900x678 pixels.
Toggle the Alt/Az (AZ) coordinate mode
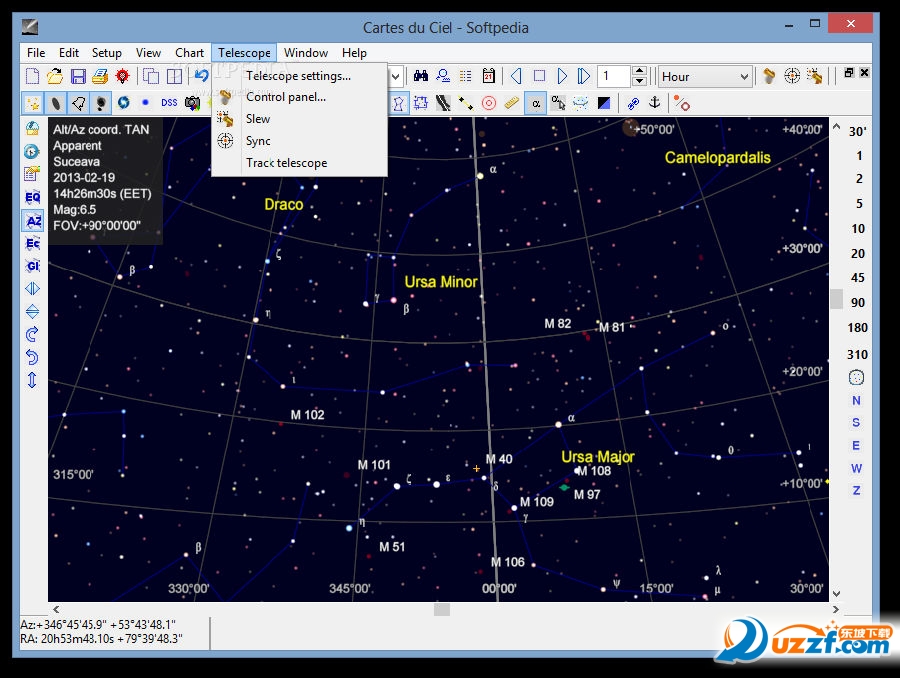32,220
